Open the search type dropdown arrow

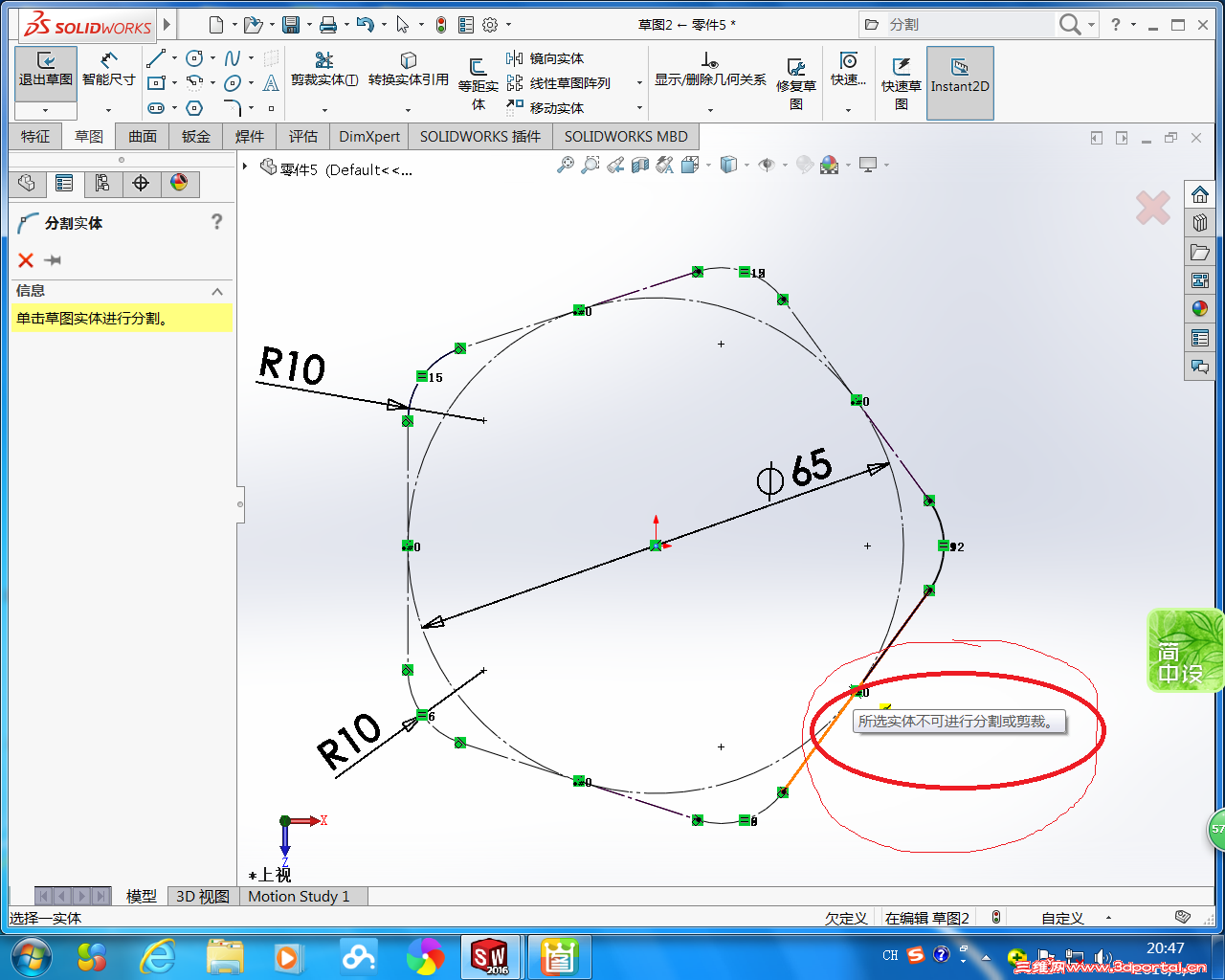coord(1091,25)
